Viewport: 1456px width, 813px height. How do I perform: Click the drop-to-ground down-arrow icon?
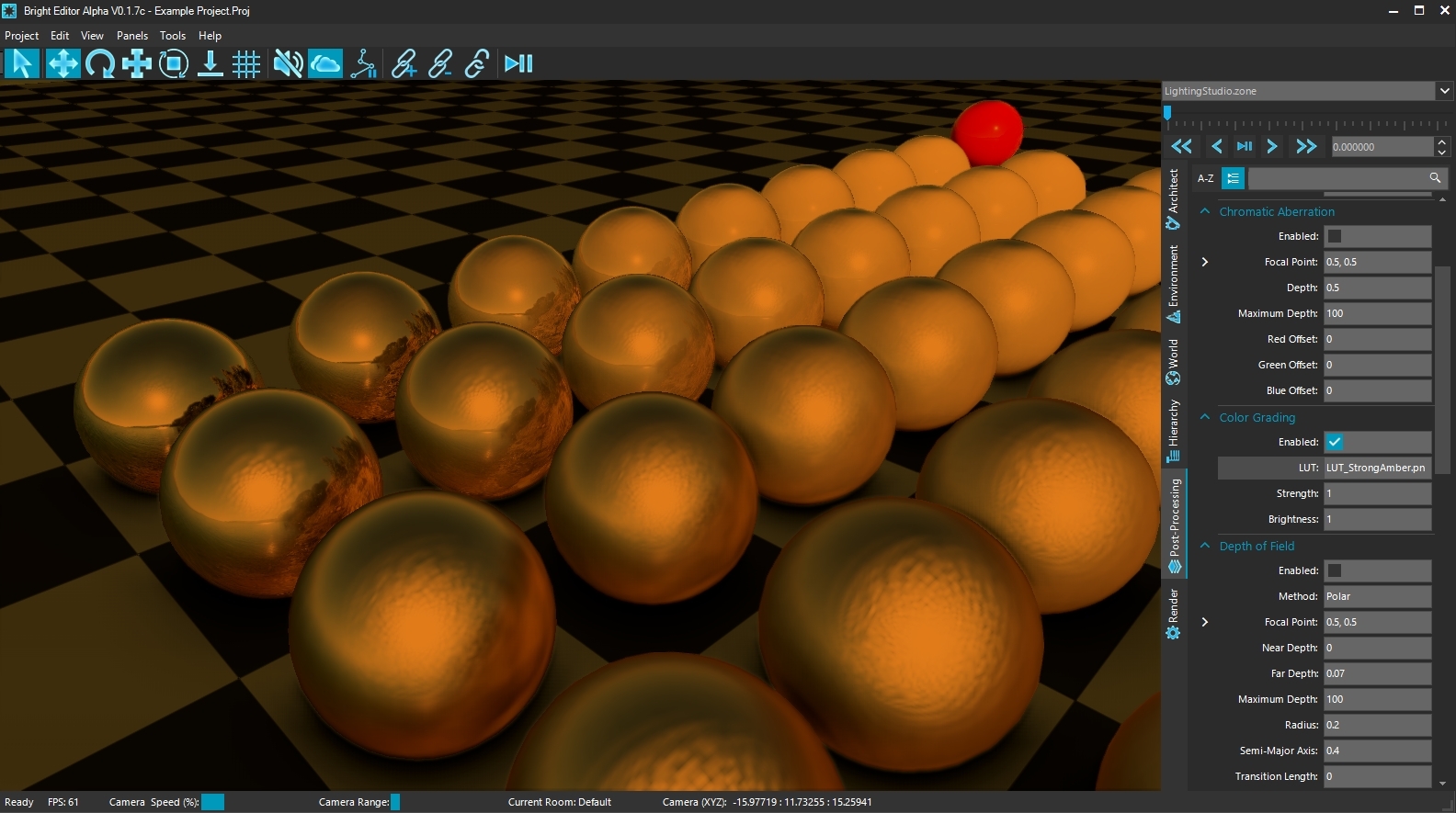(x=210, y=63)
